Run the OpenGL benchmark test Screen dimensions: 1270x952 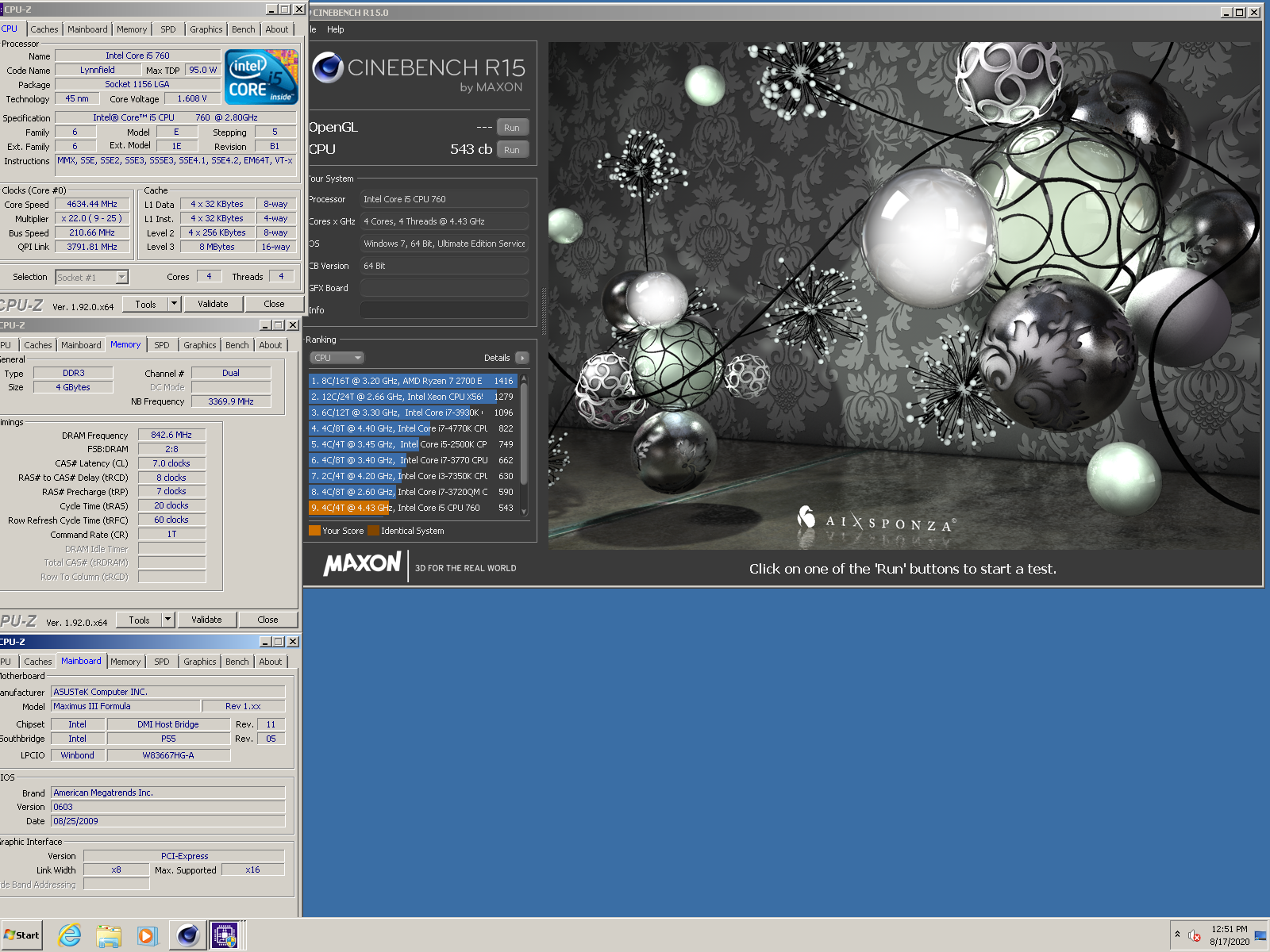point(512,128)
